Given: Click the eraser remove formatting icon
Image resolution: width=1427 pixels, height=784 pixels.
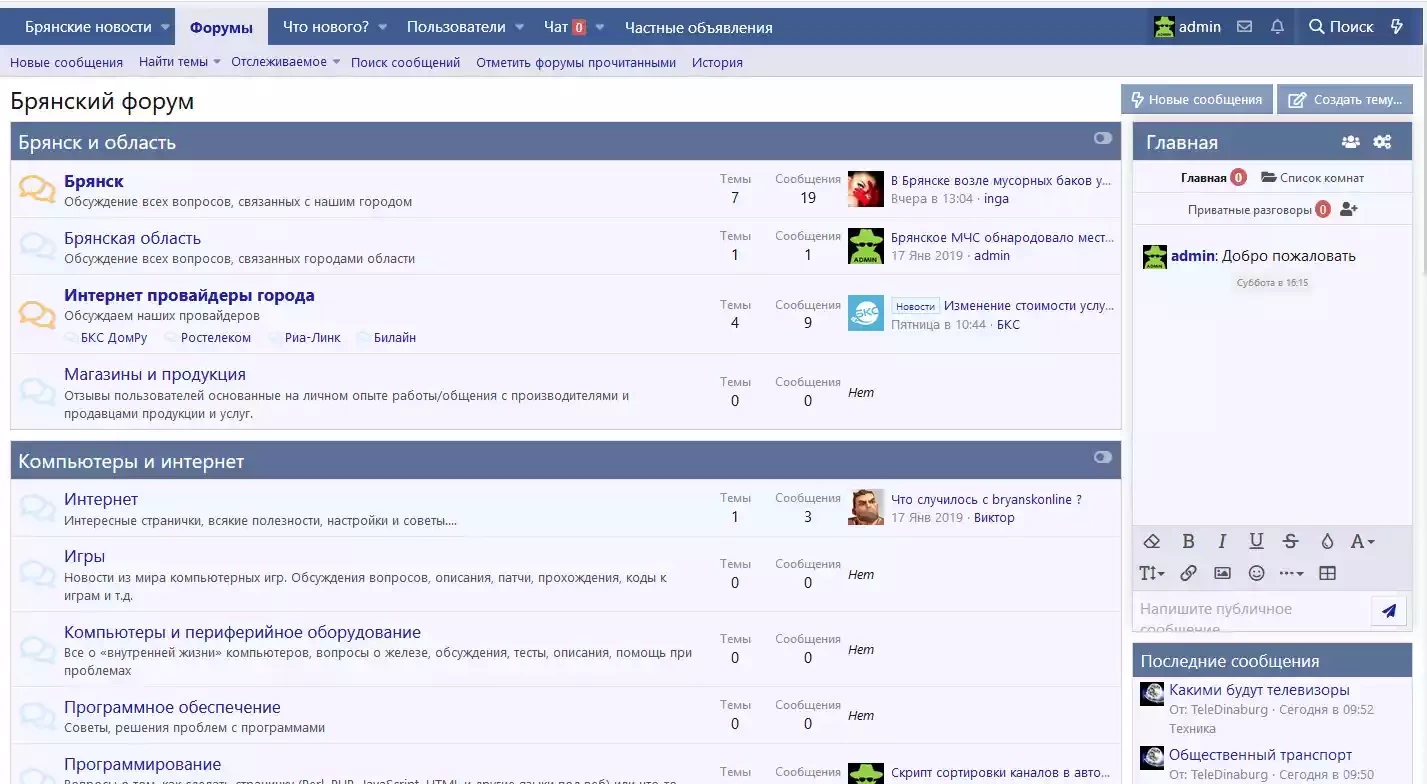Looking at the screenshot, I should point(1151,541).
